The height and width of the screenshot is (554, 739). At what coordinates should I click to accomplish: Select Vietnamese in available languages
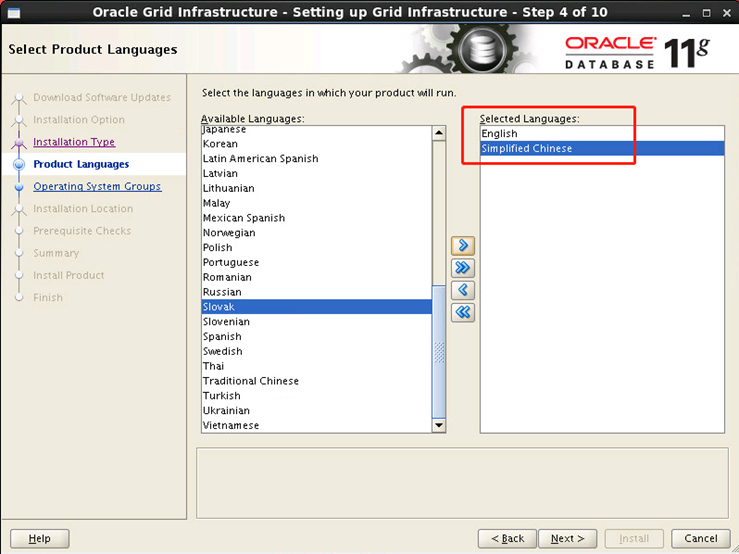[316, 425]
